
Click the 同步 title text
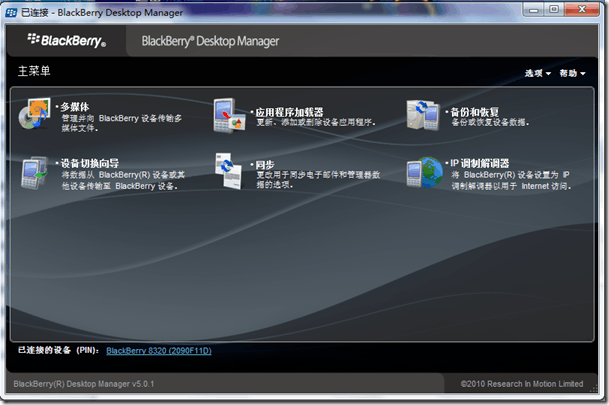[265, 165]
